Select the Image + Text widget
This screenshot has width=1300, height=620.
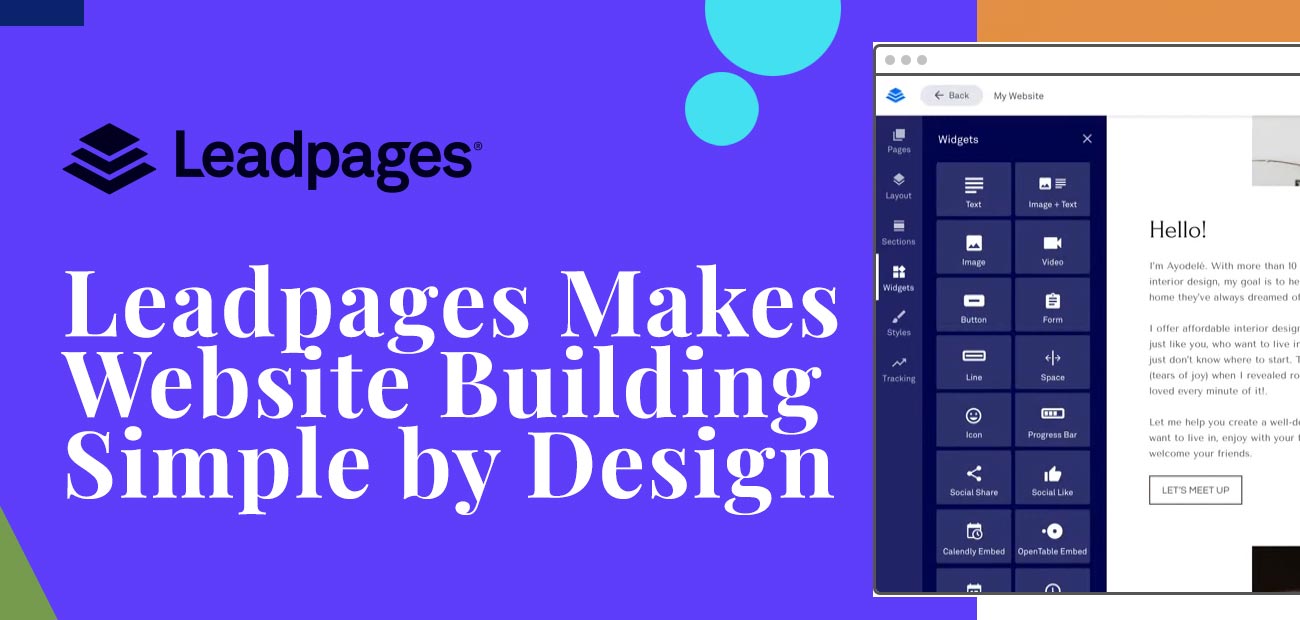point(1052,189)
